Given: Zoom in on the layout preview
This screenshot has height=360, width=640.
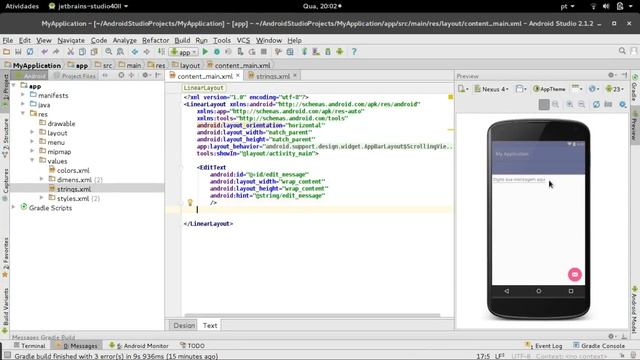Looking at the screenshot, I should (569, 104).
